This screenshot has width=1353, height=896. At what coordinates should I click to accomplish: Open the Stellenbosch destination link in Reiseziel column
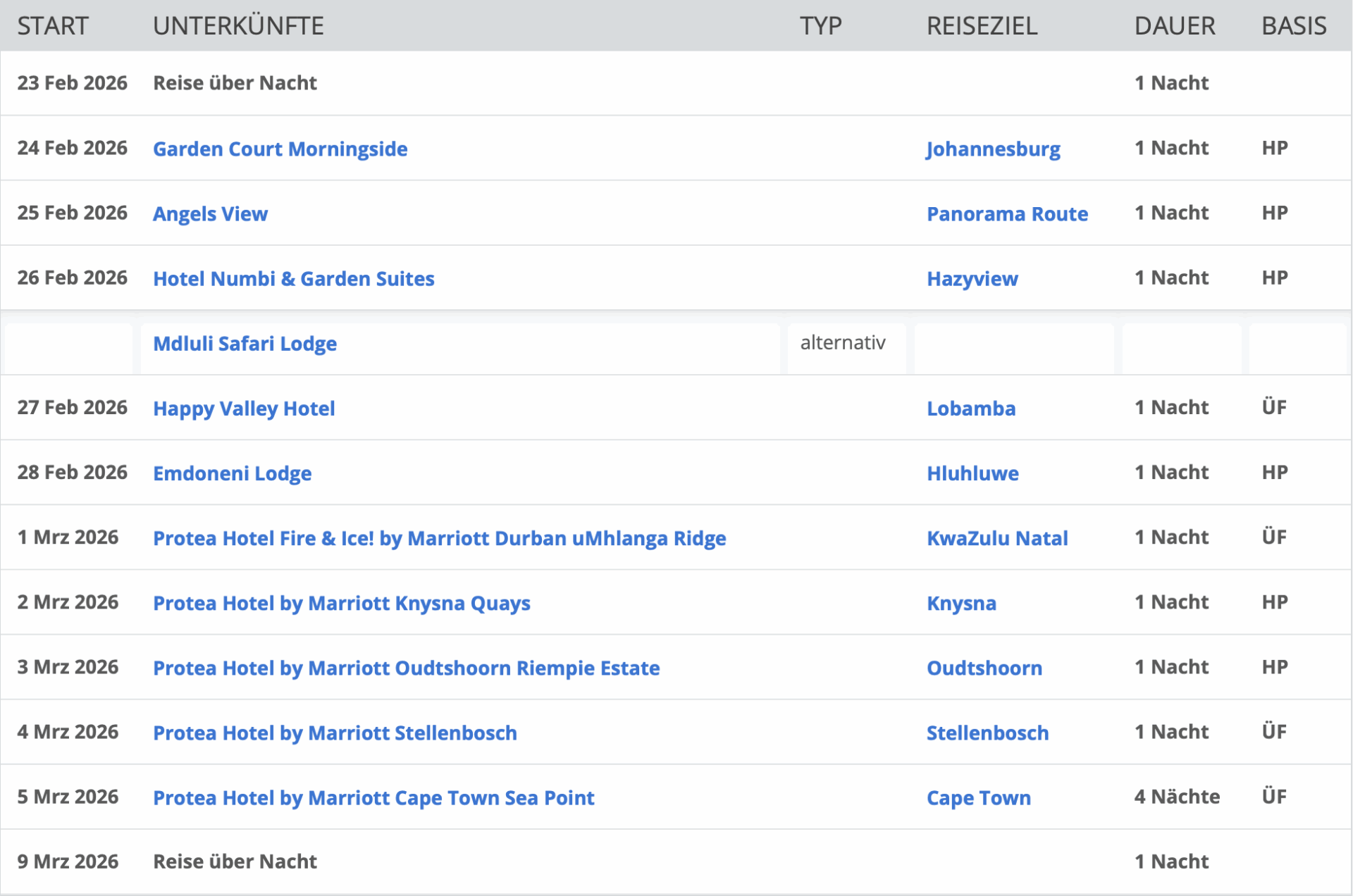point(987,733)
